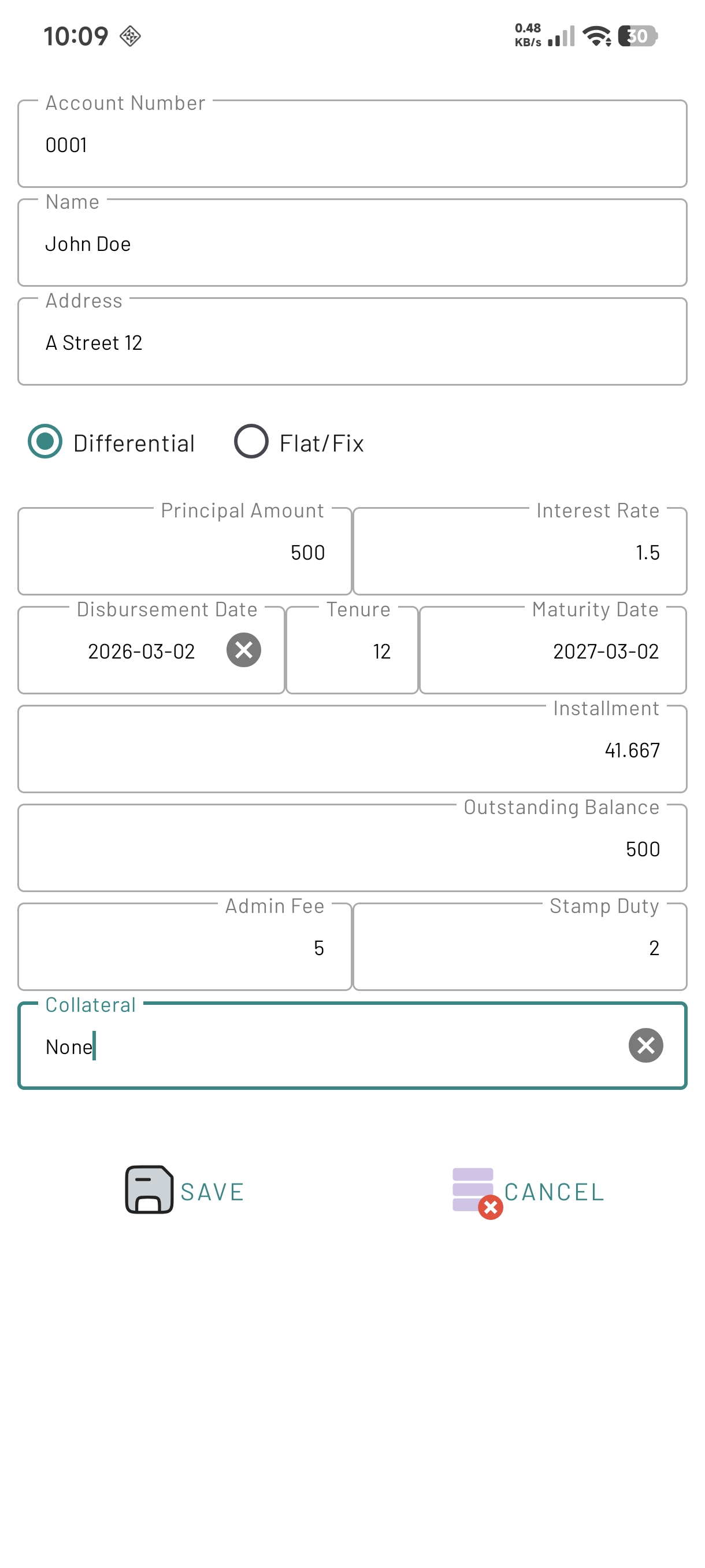The image size is (705, 1568).
Task: Tap the Installment field showing 41.667
Action: [x=352, y=749]
